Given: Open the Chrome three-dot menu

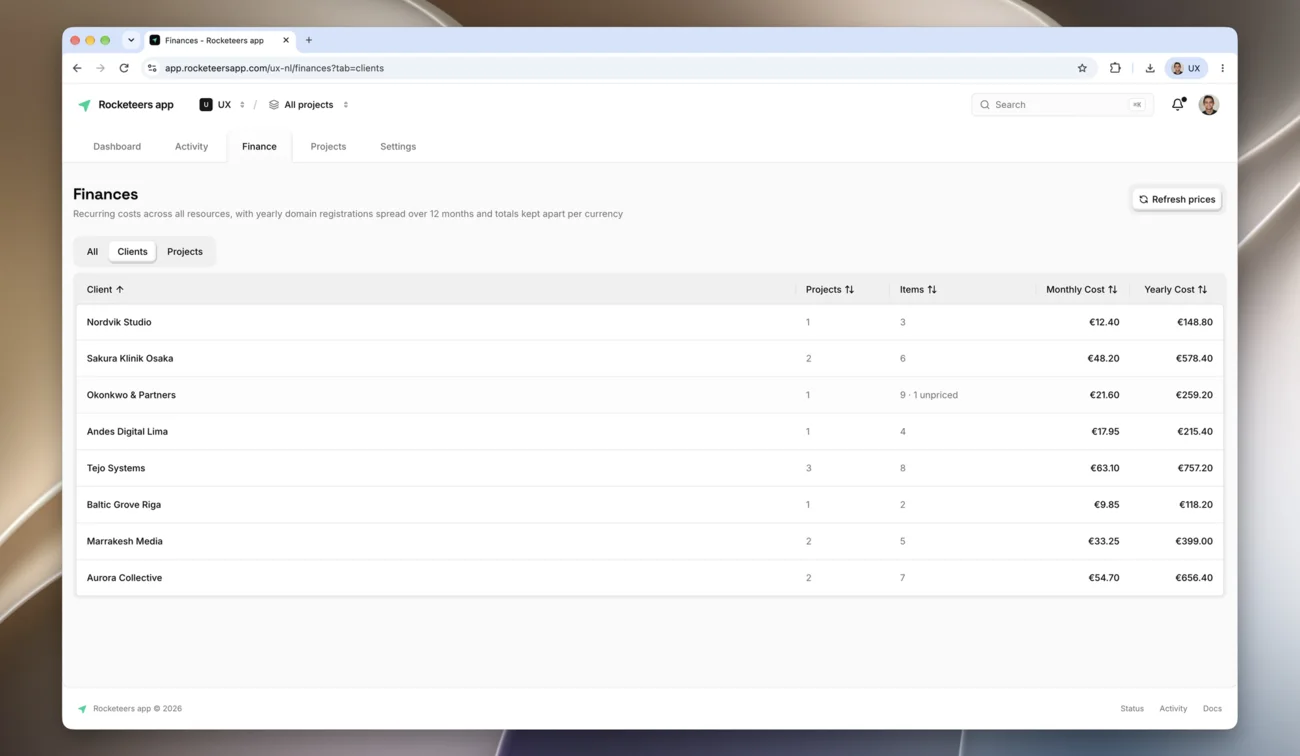Looking at the screenshot, I should (x=1222, y=68).
